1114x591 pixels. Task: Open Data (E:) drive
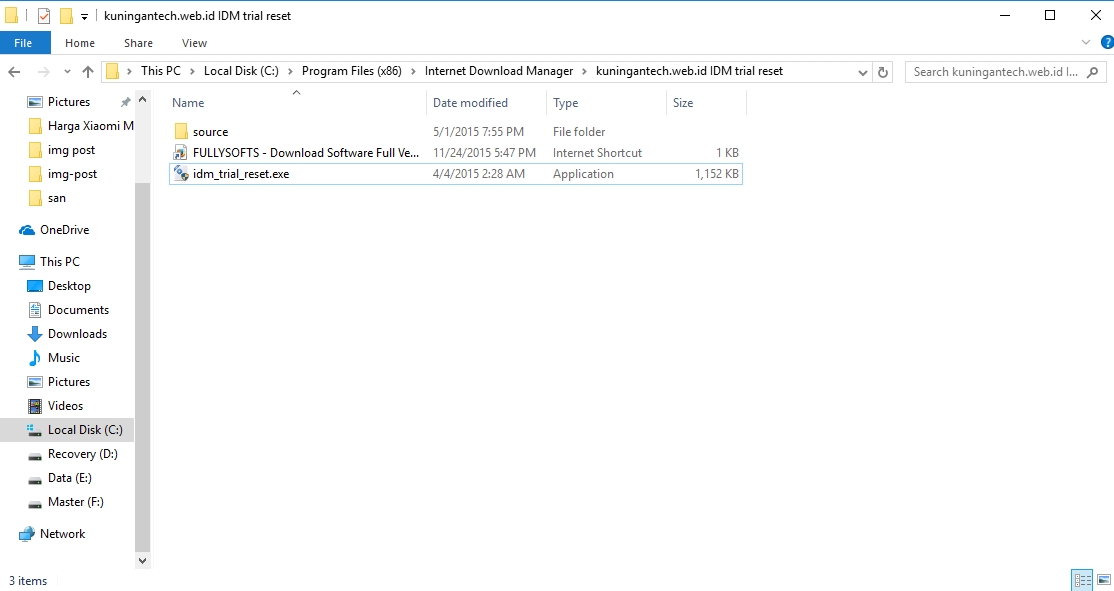(60, 478)
